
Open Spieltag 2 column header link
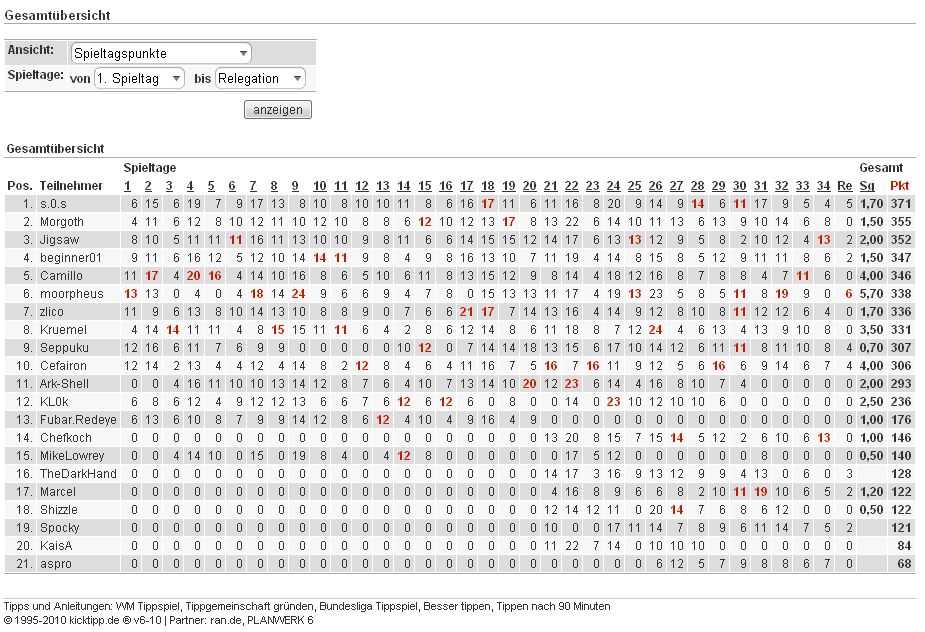point(148,186)
